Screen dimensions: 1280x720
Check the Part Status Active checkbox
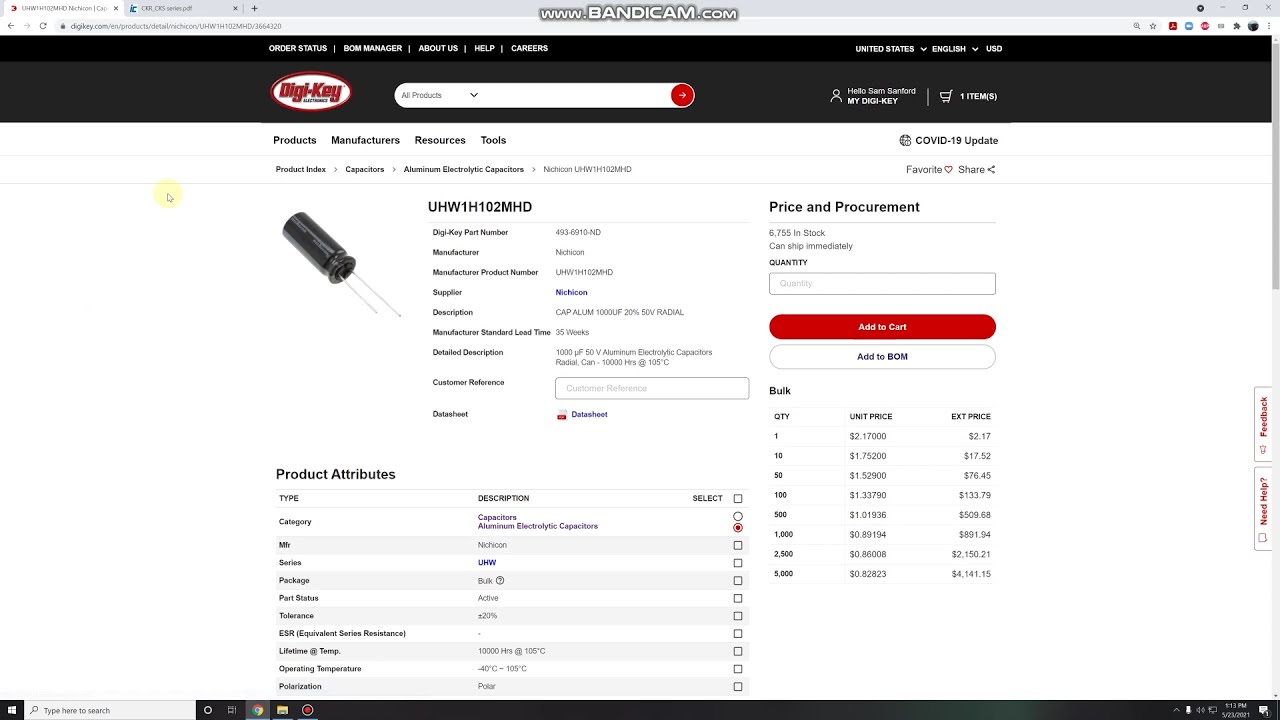[738, 598]
